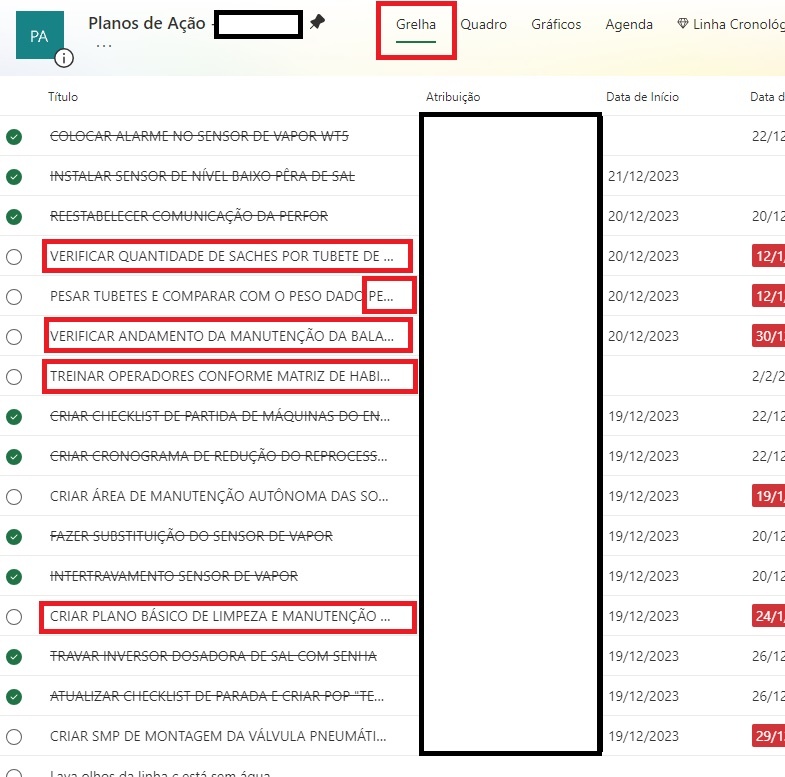785x777 pixels.
Task: Open task CRIAR PLANO BÁSICO DE LIMPEZA E MANUTENÇÃO
Action: click(220, 616)
